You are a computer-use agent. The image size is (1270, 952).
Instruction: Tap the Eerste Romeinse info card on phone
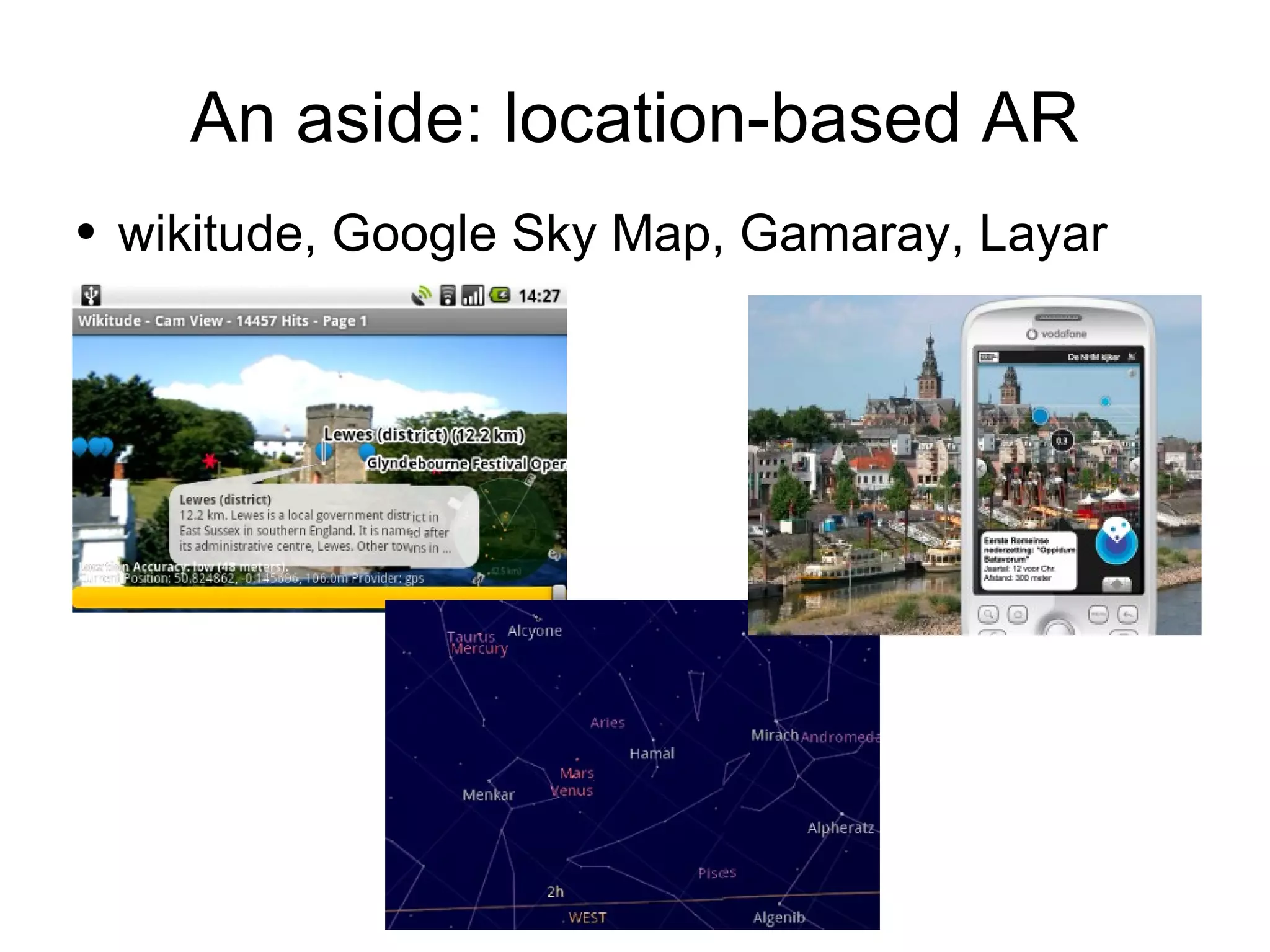(x=1028, y=559)
